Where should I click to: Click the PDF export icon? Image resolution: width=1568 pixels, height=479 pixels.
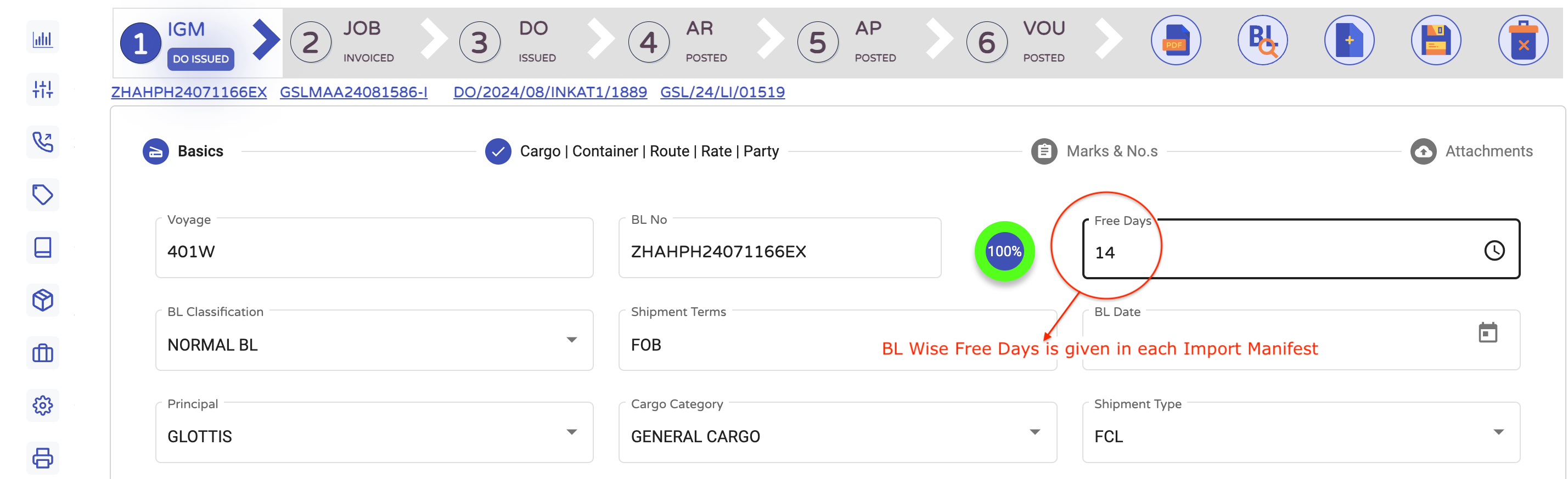click(x=1176, y=41)
